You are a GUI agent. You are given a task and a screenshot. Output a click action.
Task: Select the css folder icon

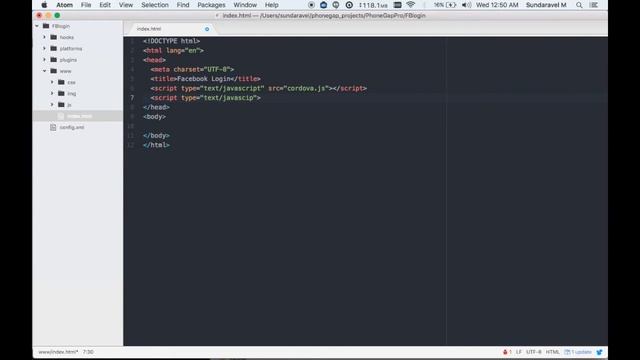(x=61, y=82)
